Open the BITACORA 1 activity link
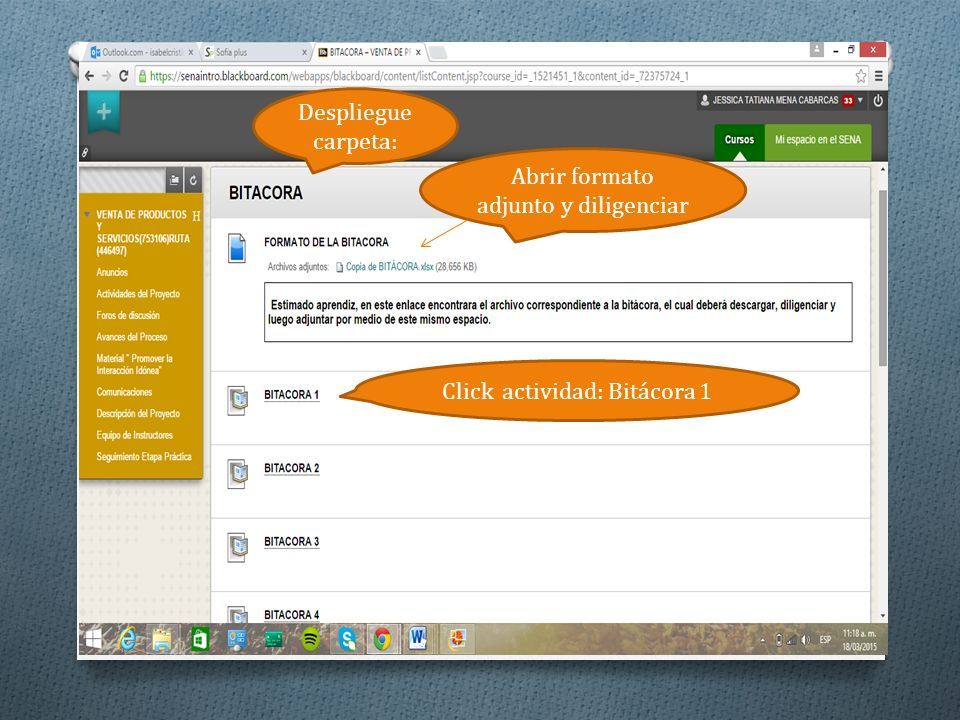This screenshot has width=960, height=720. [291, 395]
